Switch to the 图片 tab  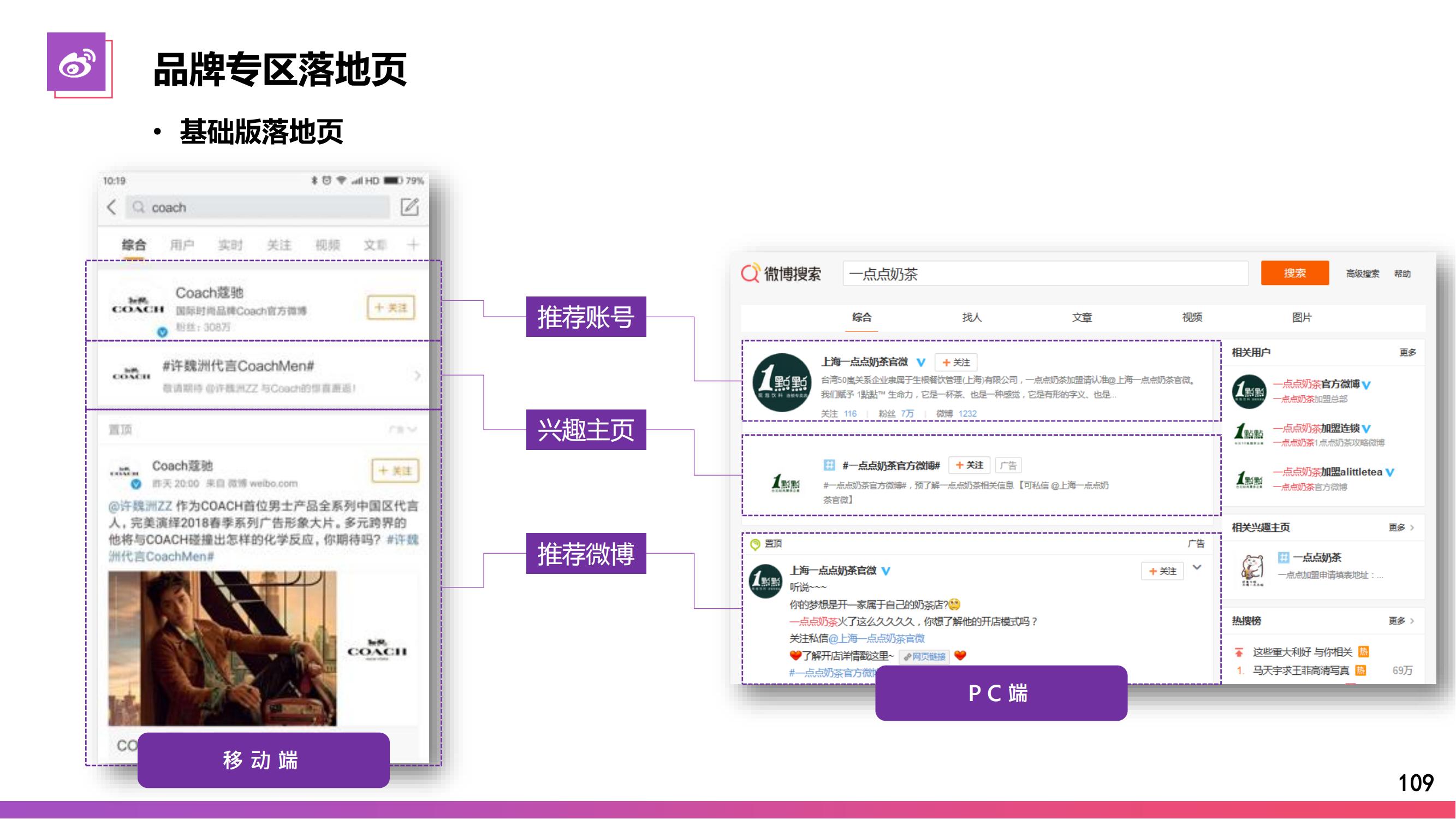pyautogui.click(x=1302, y=317)
